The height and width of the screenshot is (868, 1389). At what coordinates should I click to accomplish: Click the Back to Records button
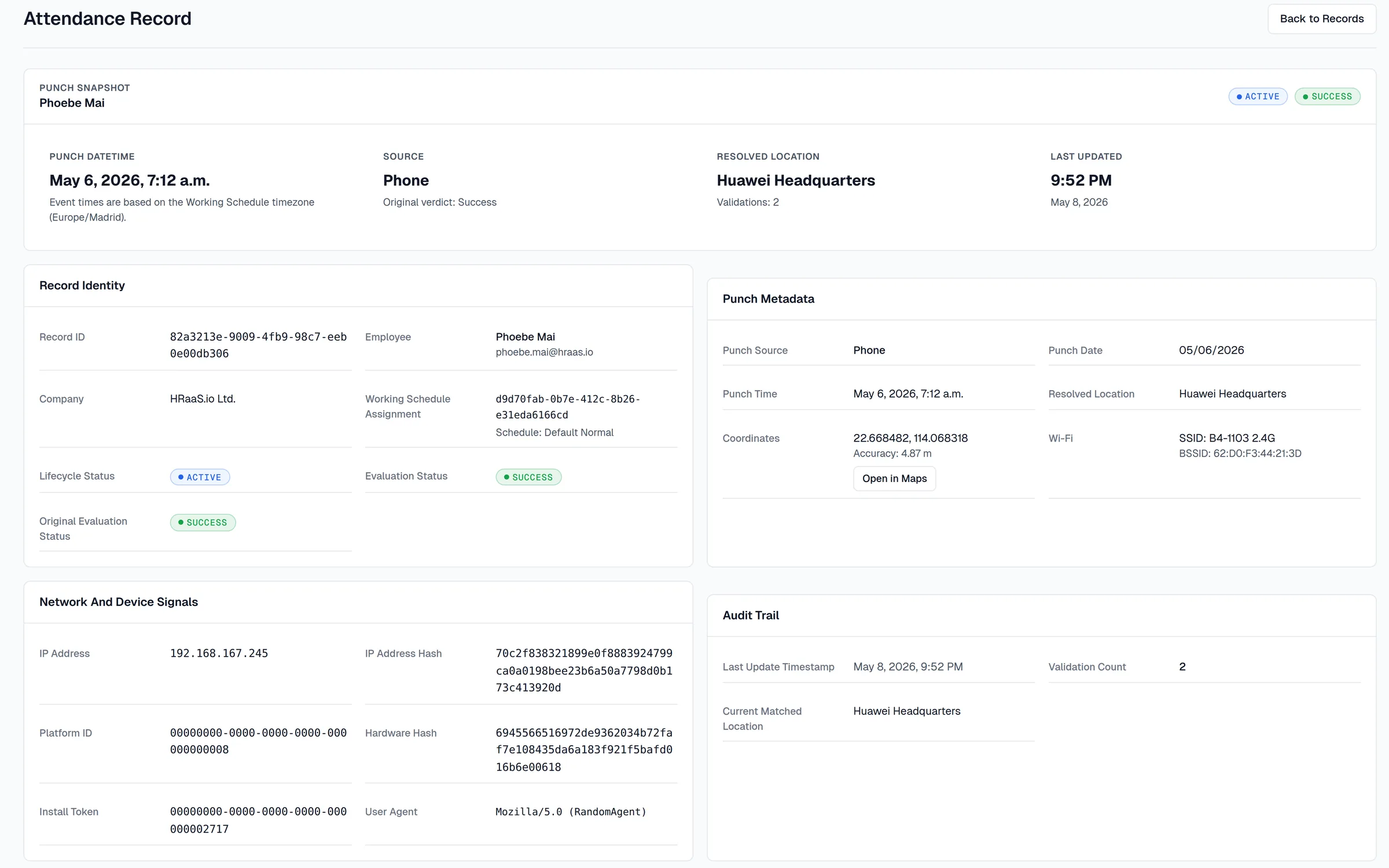click(1321, 19)
